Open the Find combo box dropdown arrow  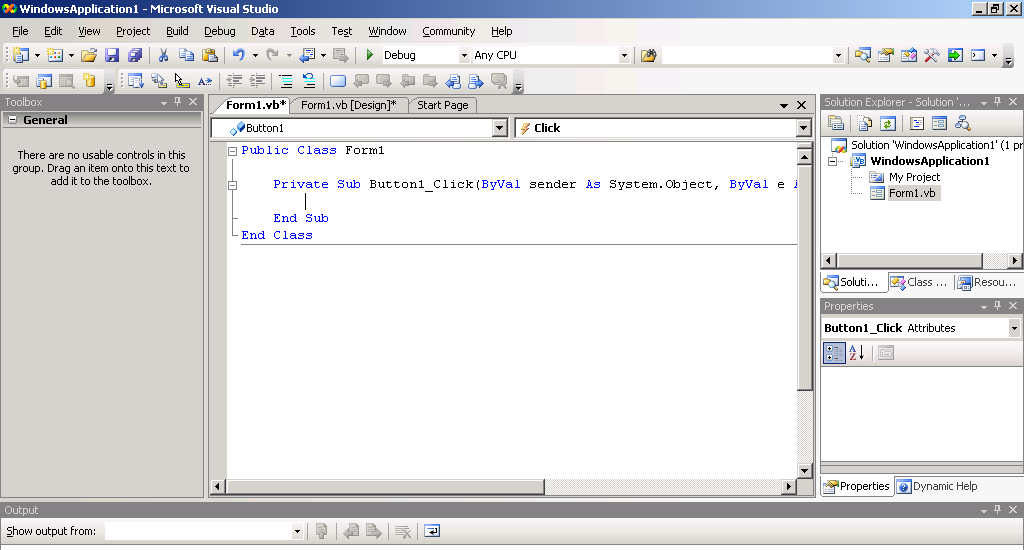[838, 56]
